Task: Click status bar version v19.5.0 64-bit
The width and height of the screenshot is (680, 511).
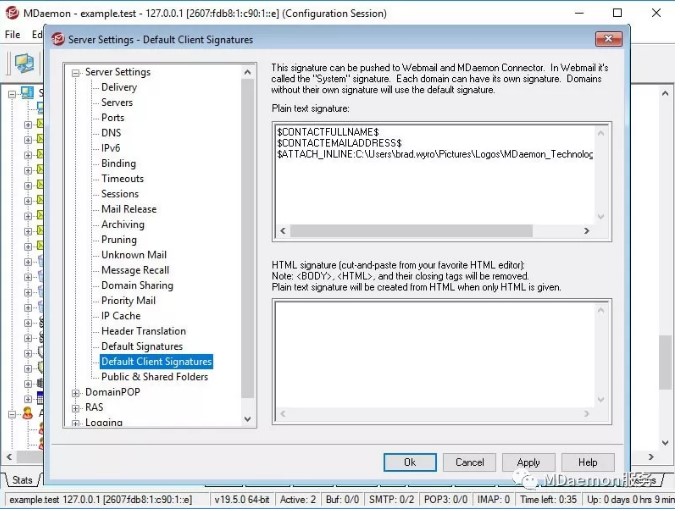Action: tap(242, 500)
